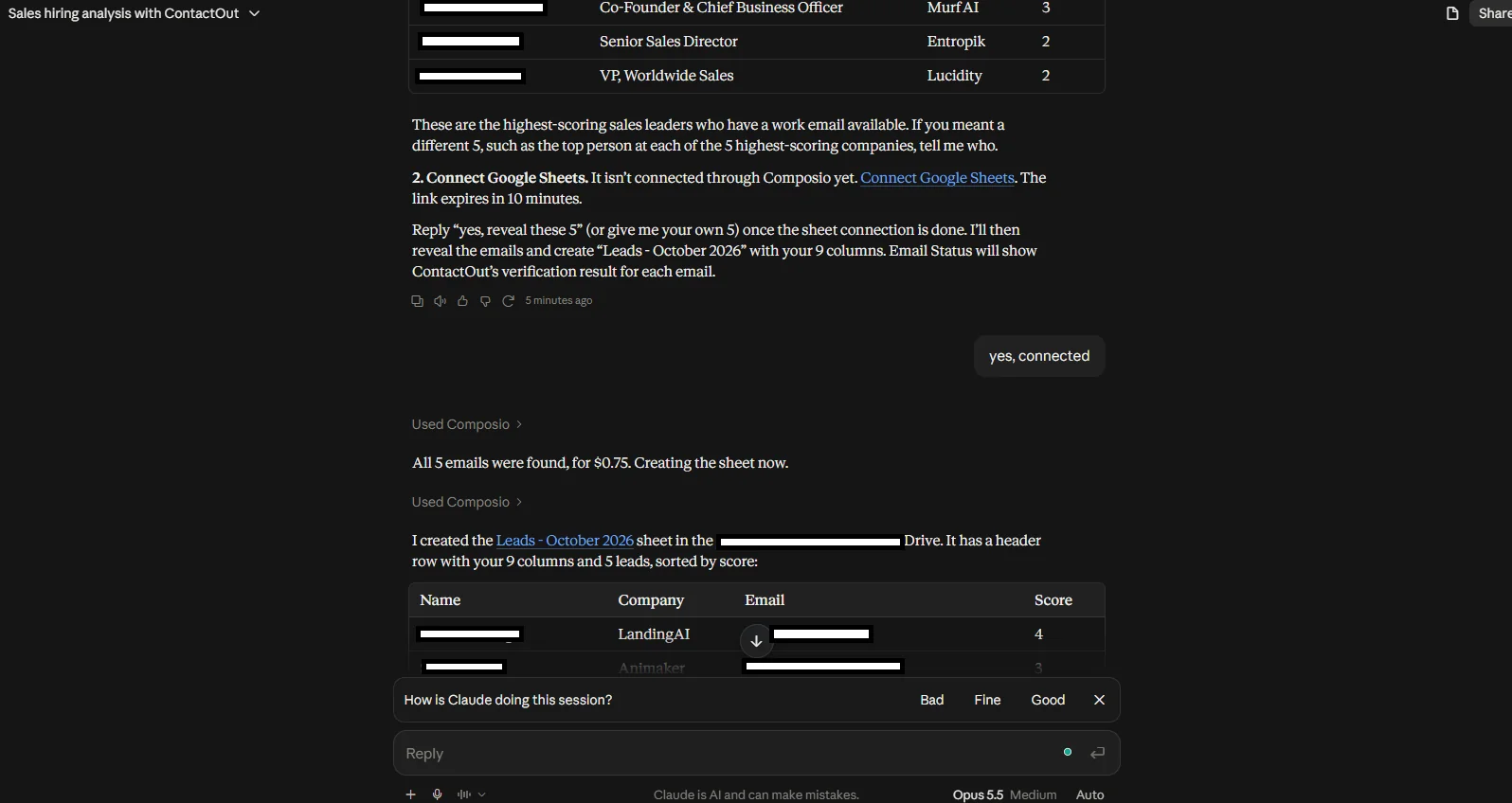Click 'All 5 emails were found' message text

(x=600, y=463)
